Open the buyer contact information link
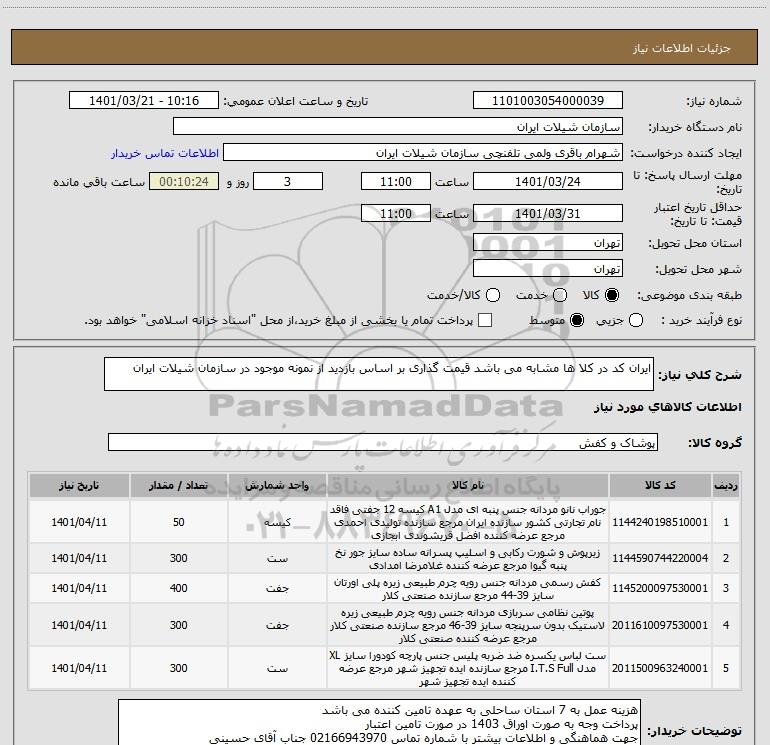 click(x=165, y=153)
